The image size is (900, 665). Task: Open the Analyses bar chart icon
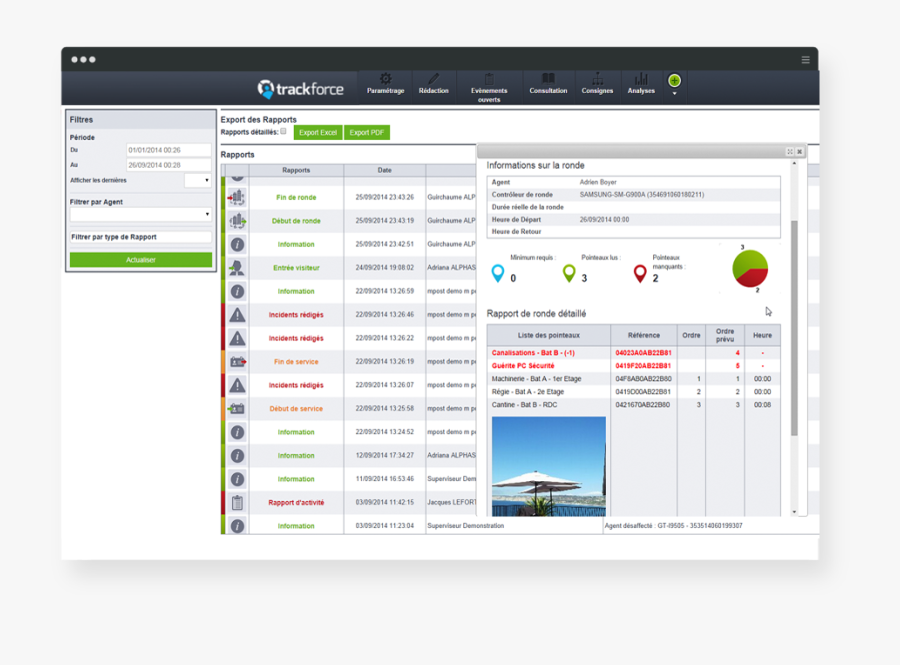[x=641, y=79]
